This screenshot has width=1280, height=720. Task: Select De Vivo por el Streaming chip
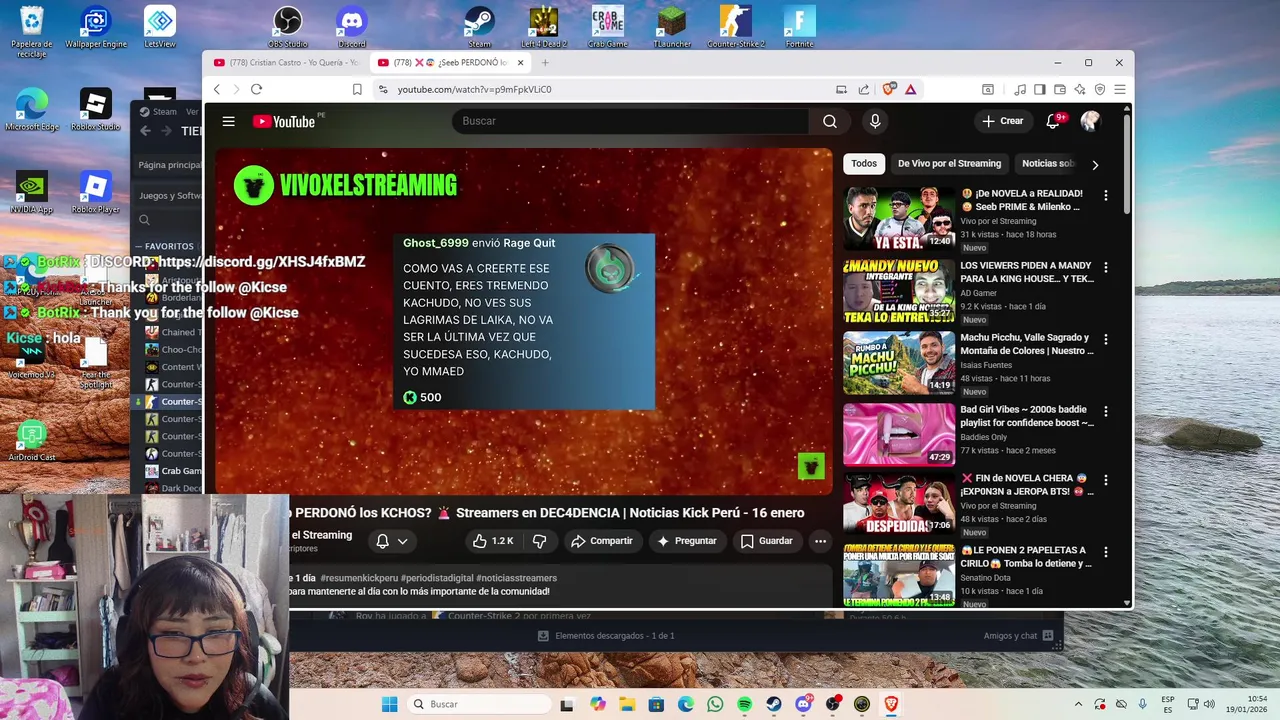[x=949, y=164]
